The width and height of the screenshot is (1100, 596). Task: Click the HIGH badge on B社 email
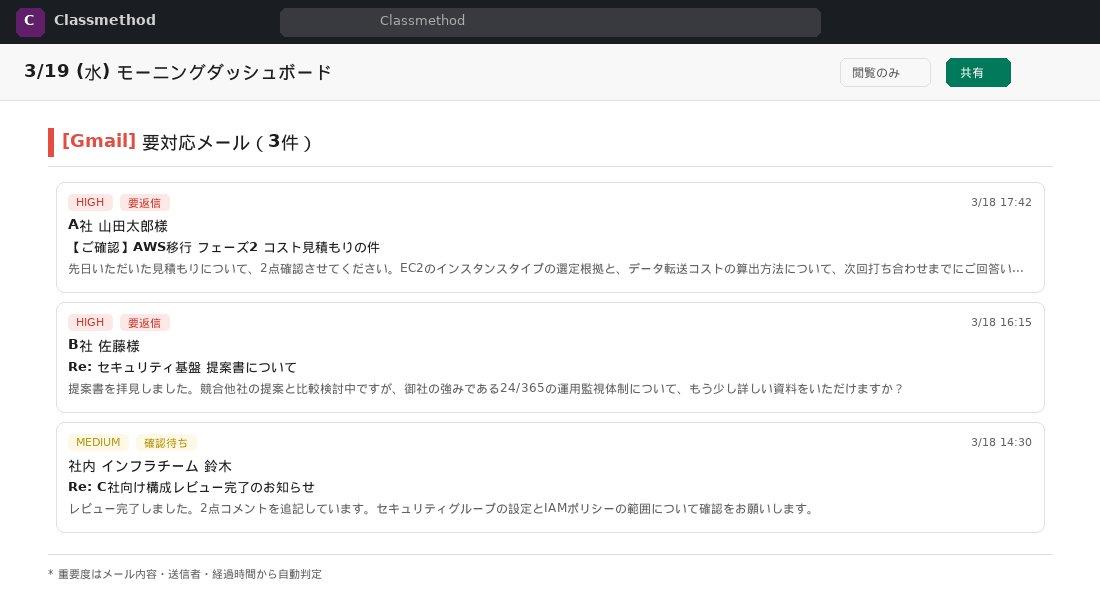(90, 322)
